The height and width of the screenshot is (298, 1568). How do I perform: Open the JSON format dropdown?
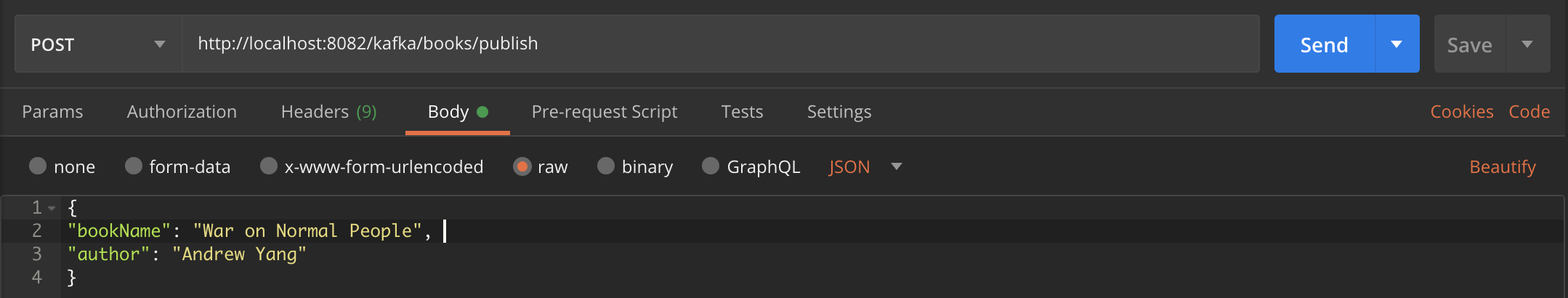[x=865, y=167]
